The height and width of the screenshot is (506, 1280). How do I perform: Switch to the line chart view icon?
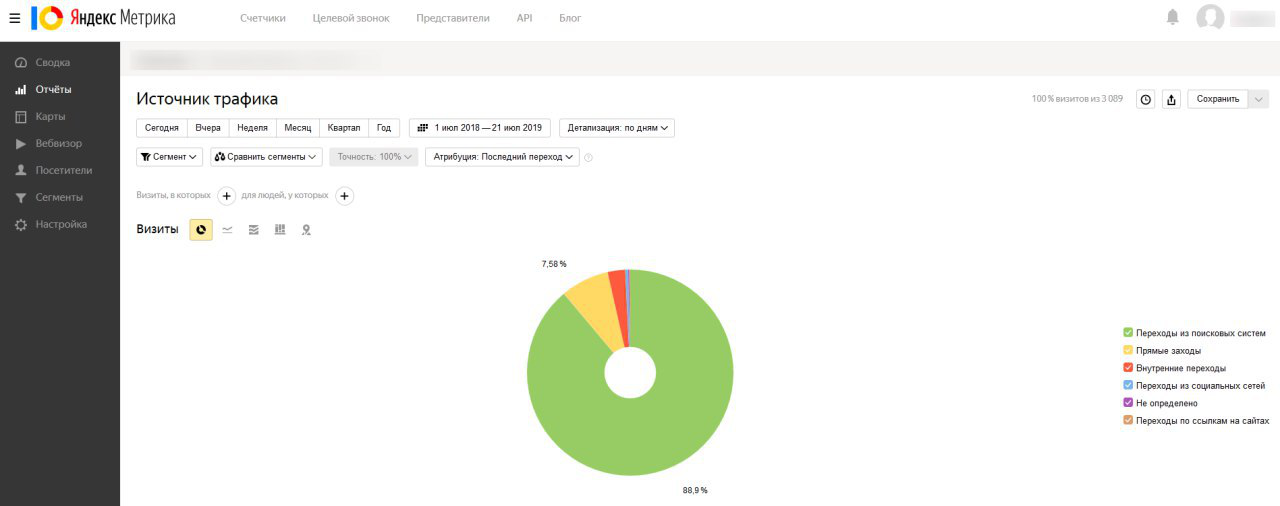point(227,230)
